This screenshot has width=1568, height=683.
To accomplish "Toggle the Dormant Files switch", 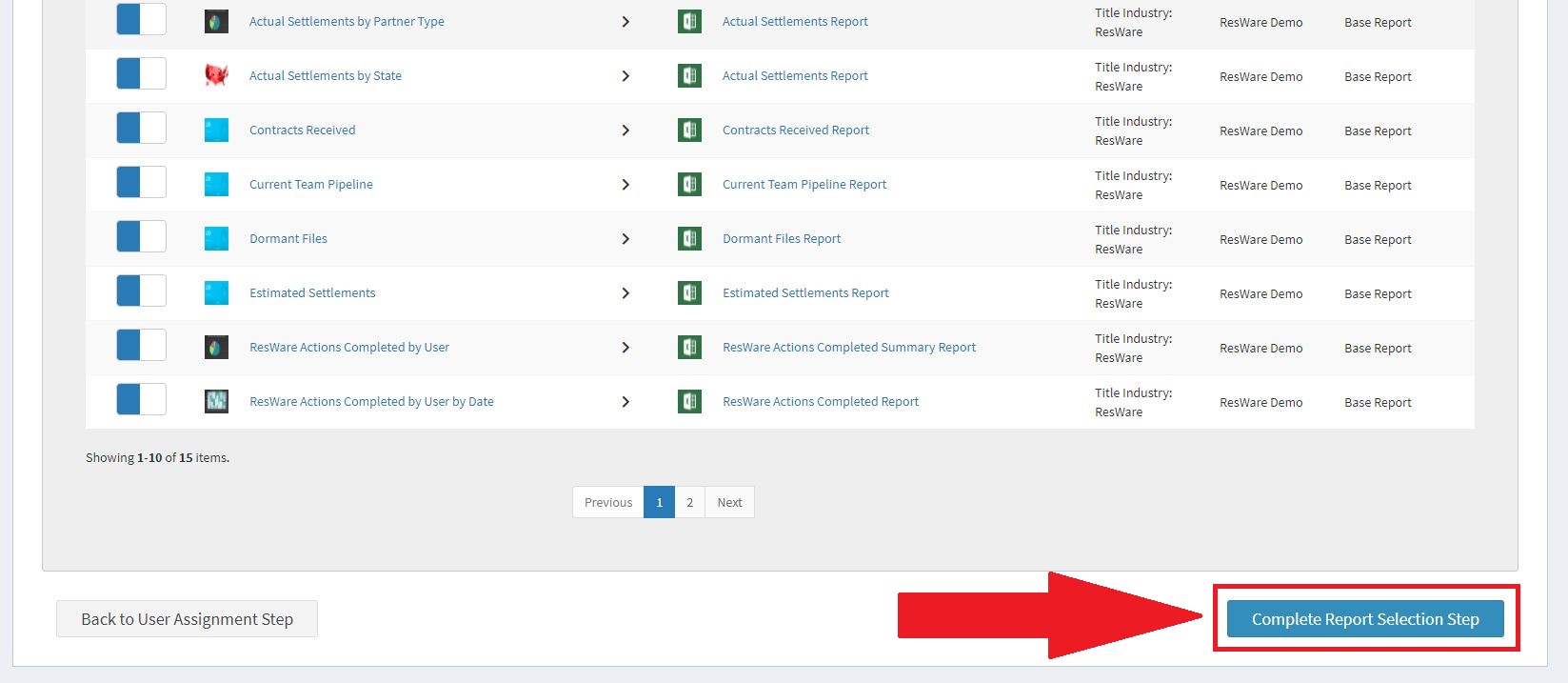I will (x=141, y=236).
